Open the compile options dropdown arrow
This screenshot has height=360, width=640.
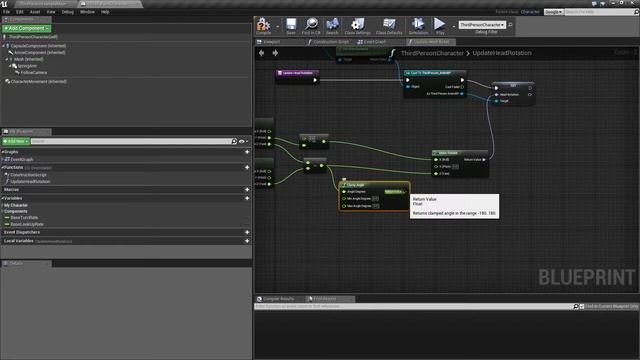point(278,27)
